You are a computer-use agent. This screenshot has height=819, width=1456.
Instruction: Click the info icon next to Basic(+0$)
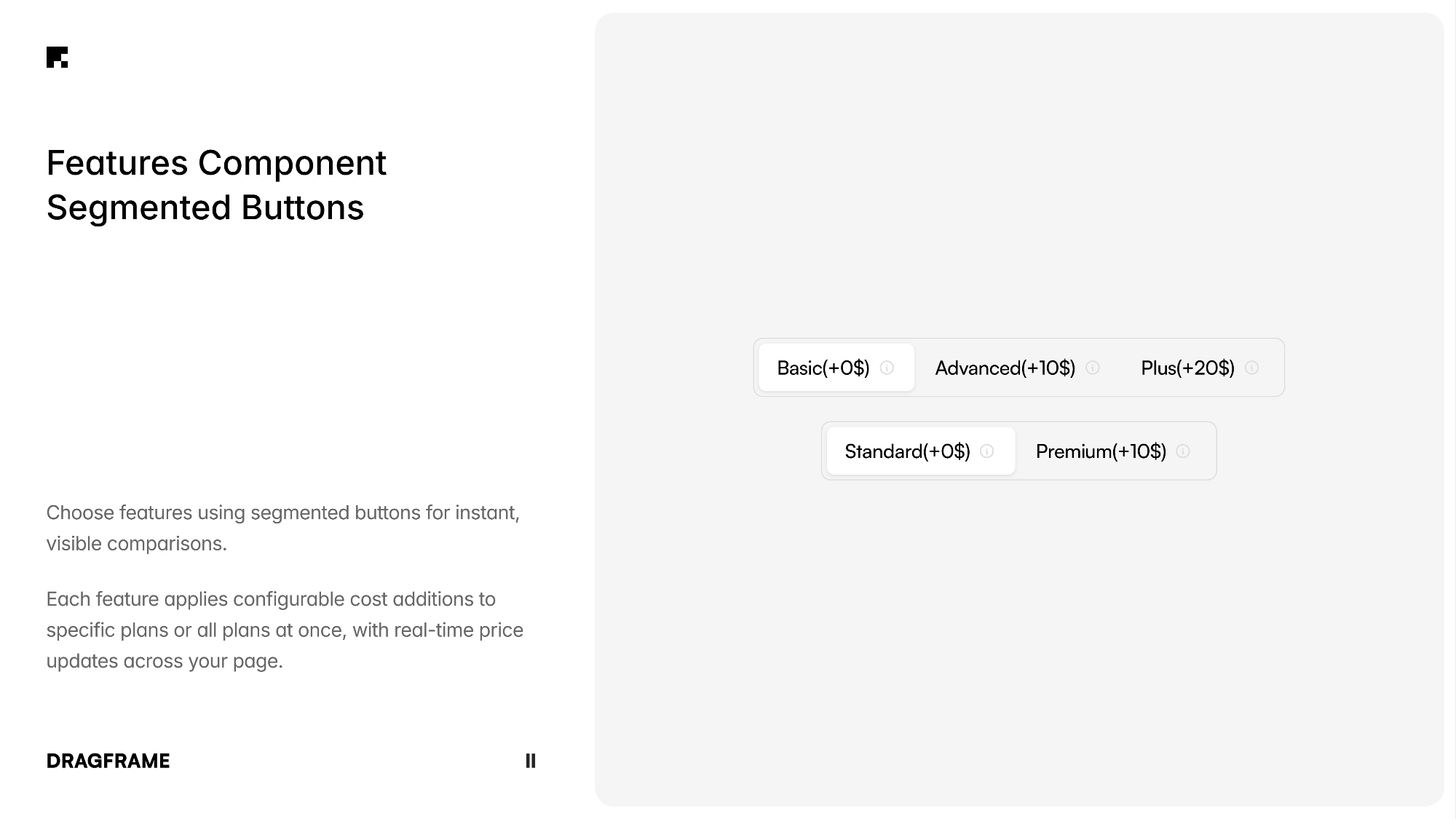pos(887,368)
